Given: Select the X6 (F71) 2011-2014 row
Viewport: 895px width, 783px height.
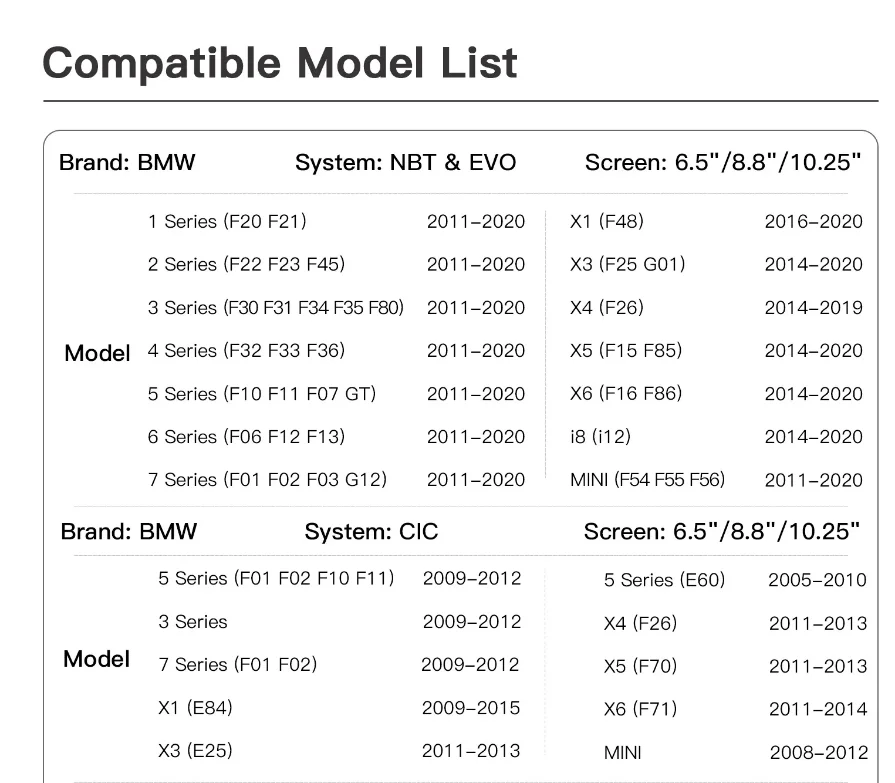Looking at the screenshot, I should 736,709.
